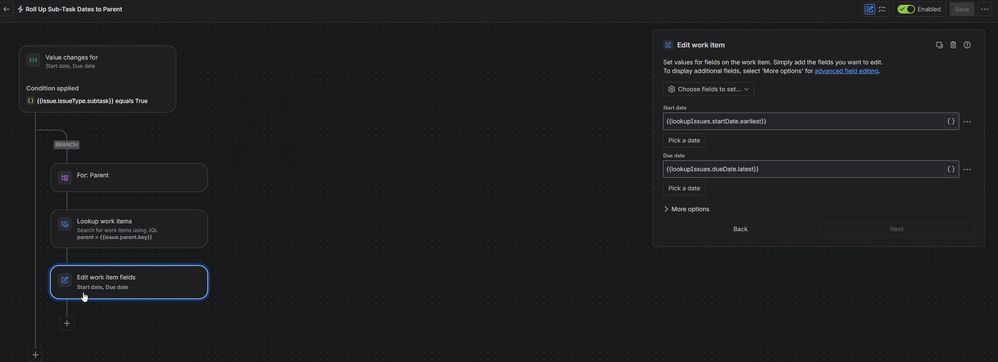Open the advanced field editing link
The width and height of the screenshot is (998, 362).
coord(847,71)
